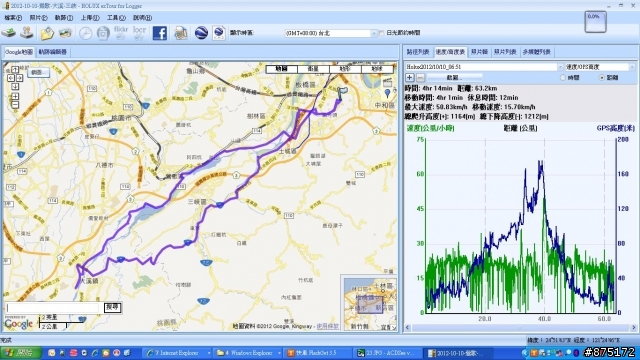Click the plus zoom button above chart

point(410,78)
